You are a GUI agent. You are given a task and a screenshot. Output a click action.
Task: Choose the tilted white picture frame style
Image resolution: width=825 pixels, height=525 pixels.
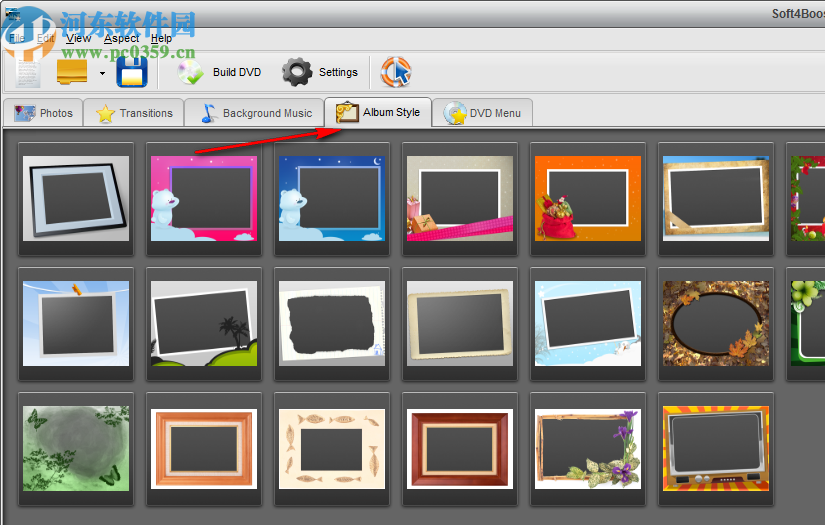click(76, 198)
